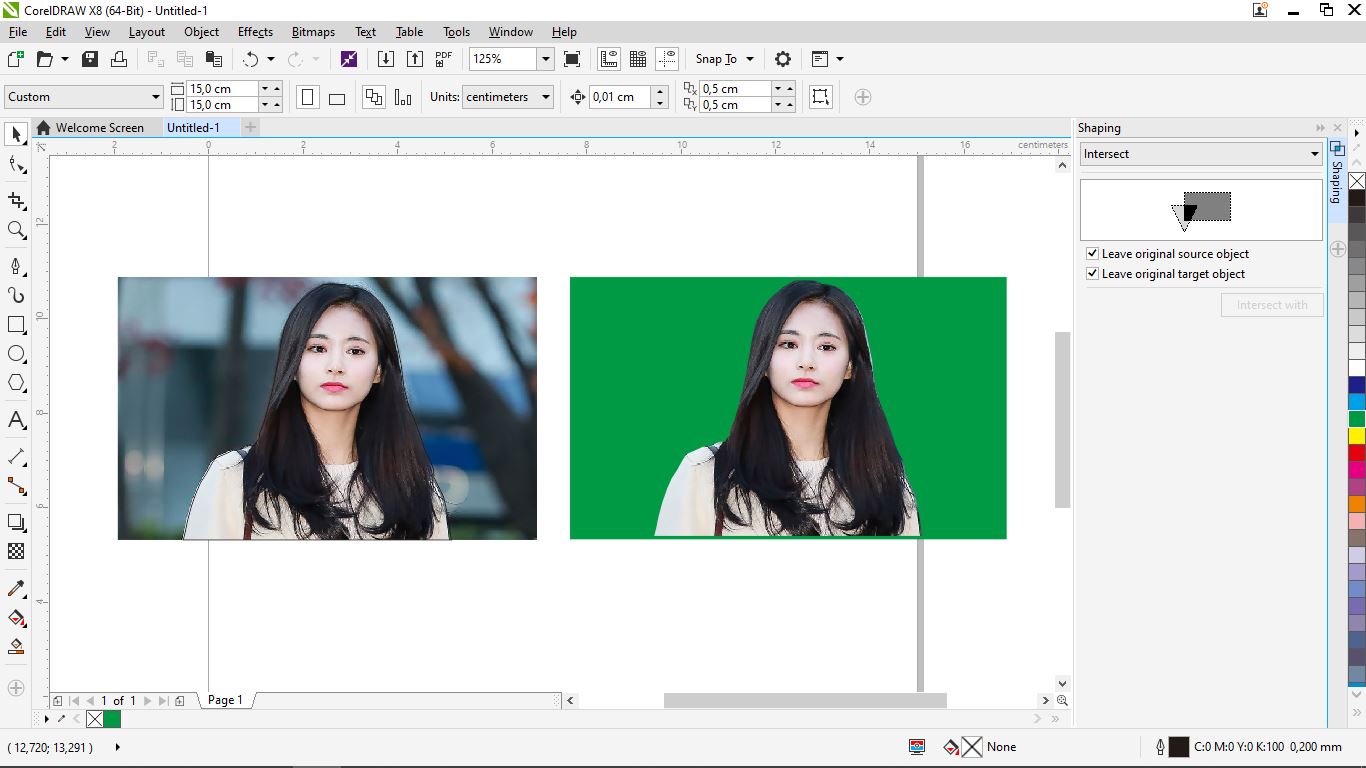Pick the yellow swatch in color palette
The height and width of the screenshot is (768, 1366).
1356,436
